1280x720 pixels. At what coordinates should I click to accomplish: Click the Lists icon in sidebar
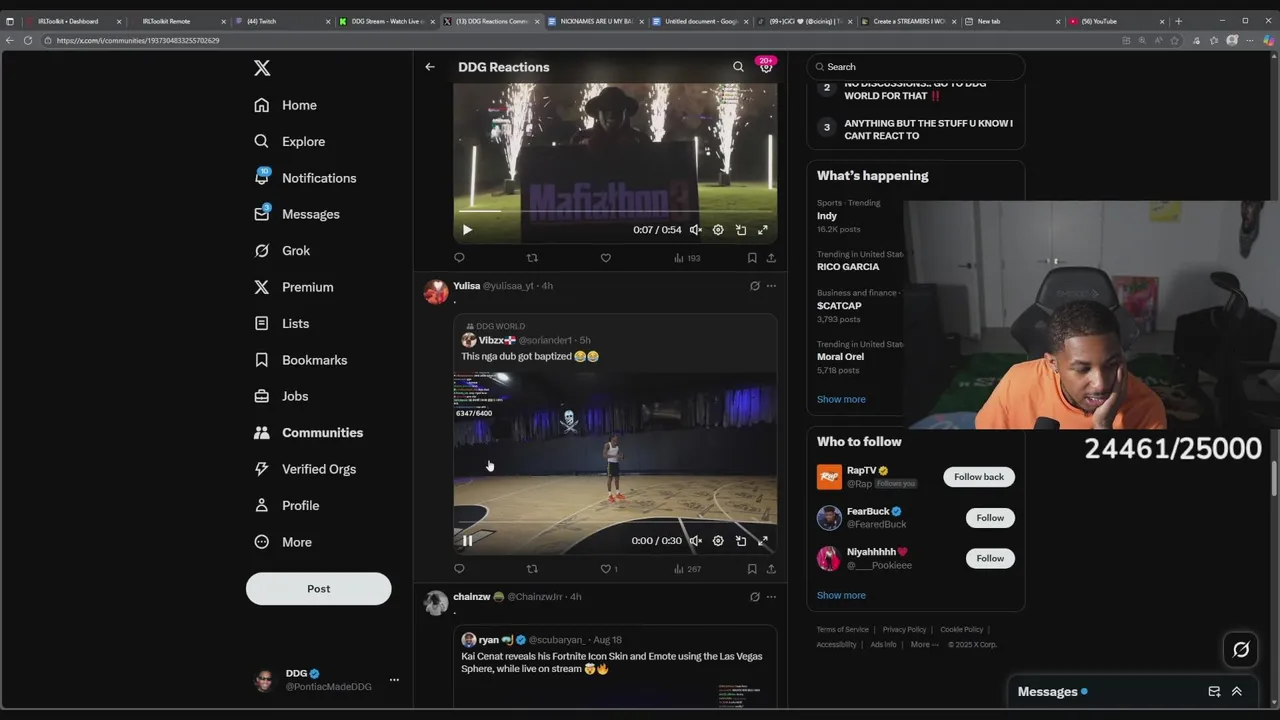(262, 323)
